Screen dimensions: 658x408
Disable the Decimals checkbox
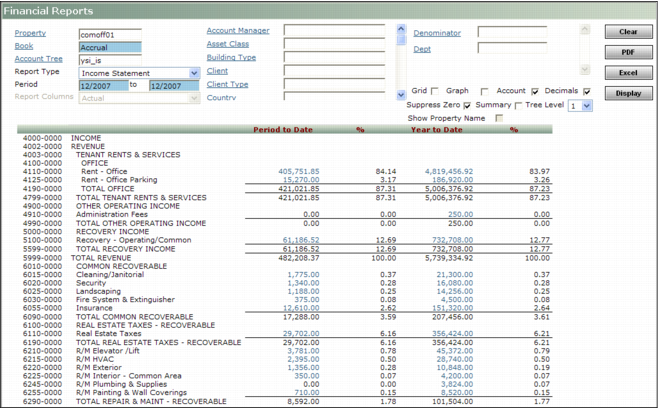[587, 91]
